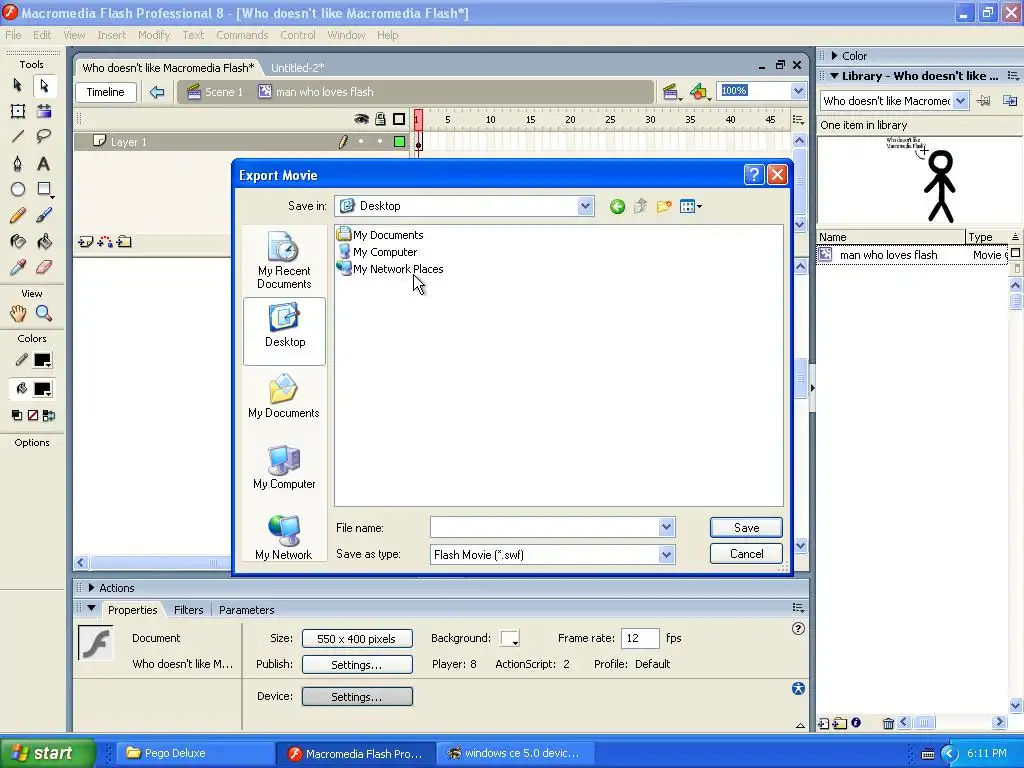Click the Timeline toggle button
The height and width of the screenshot is (768, 1024).
pyautogui.click(x=106, y=92)
